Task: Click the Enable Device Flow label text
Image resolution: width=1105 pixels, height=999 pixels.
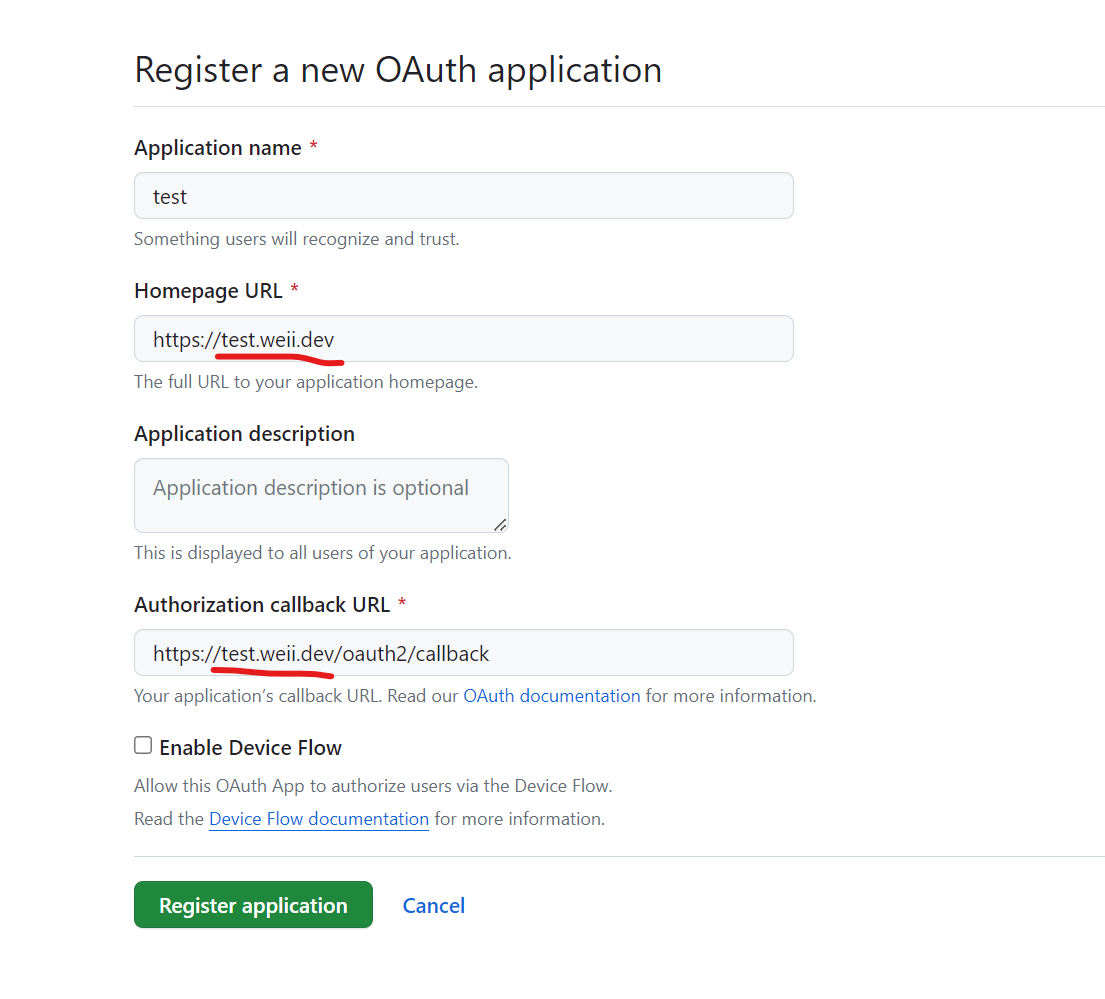Action: (250, 747)
